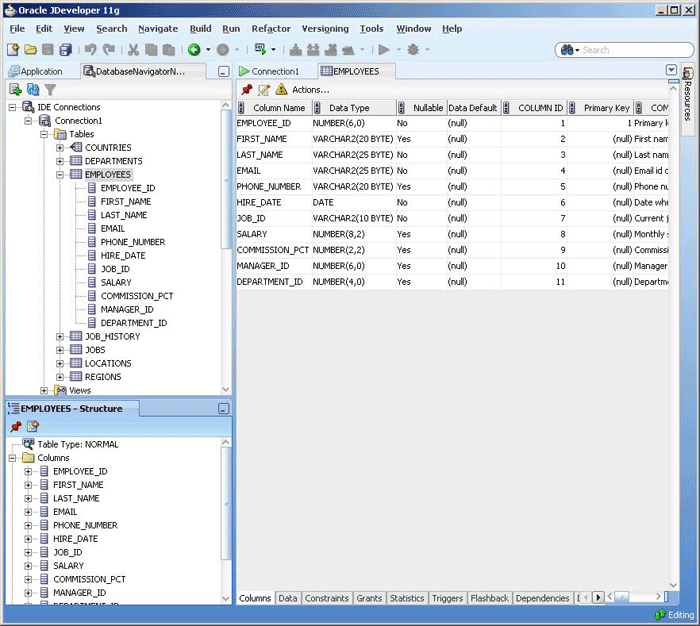
Task: Click the filter funnel icon in navigator
Action: point(49,89)
